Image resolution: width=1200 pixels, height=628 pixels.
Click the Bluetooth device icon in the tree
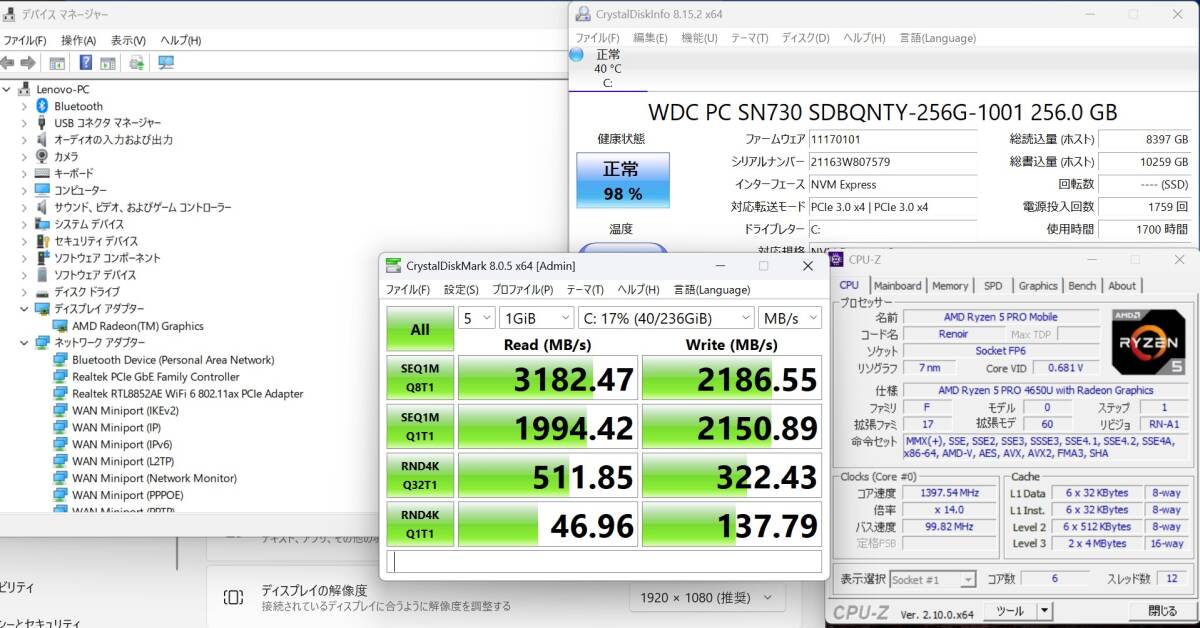(x=42, y=106)
